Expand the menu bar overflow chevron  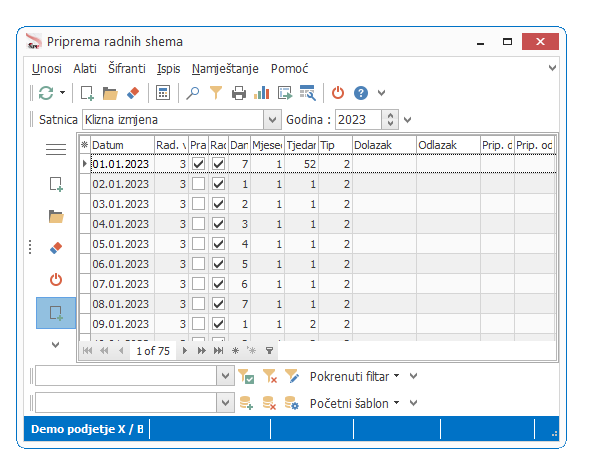pyautogui.click(x=552, y=68)
